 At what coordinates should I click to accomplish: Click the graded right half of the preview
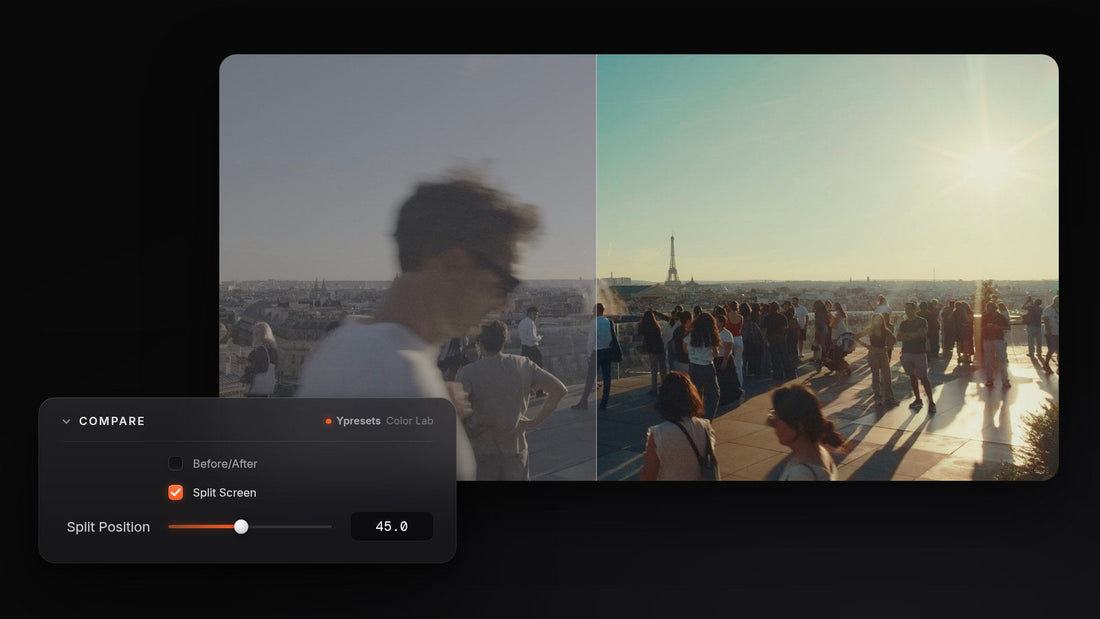click(828, 267)
